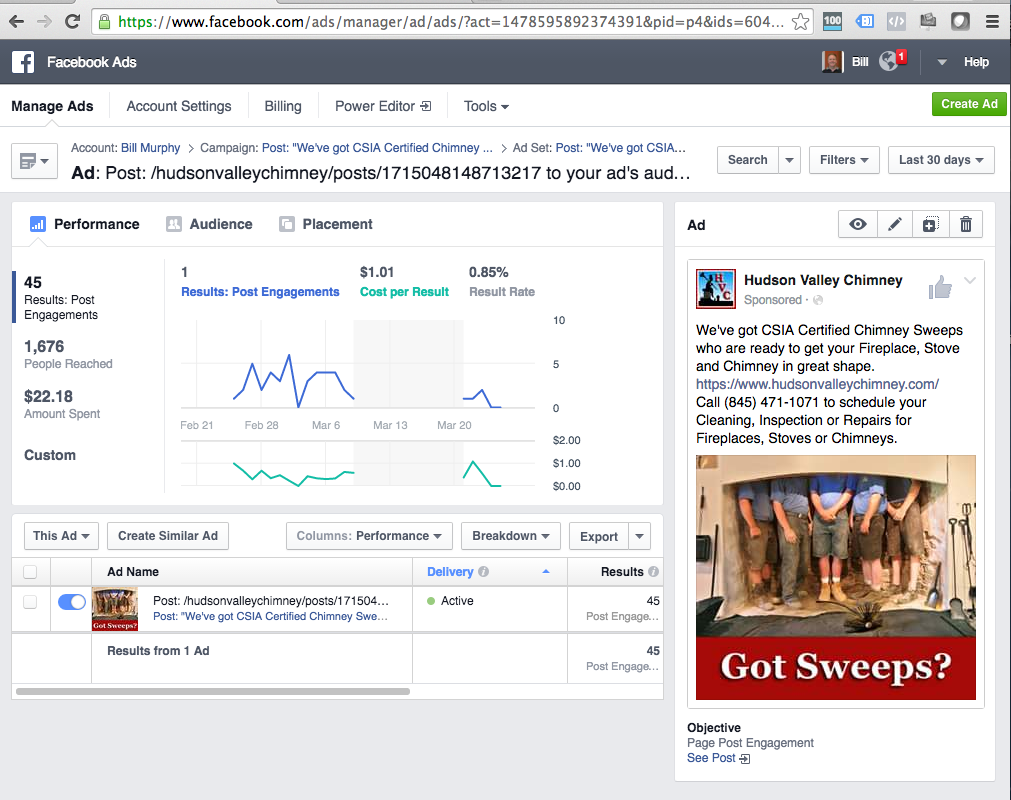Click the Delivery info icon

coord(484,572)
